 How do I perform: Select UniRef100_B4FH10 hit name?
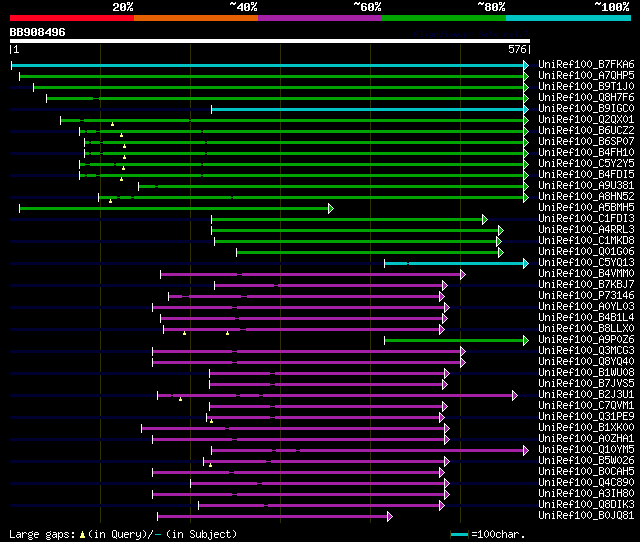586,153
